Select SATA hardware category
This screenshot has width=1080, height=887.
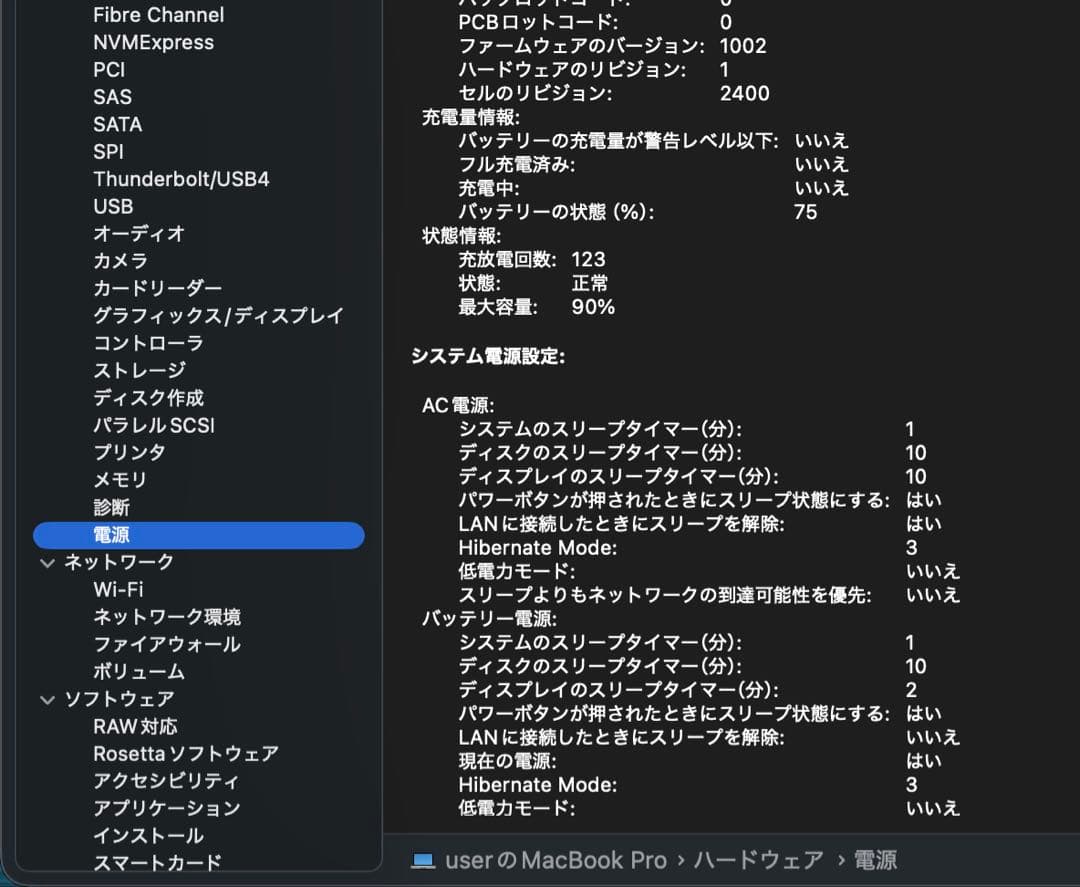[x=117, y=124]
